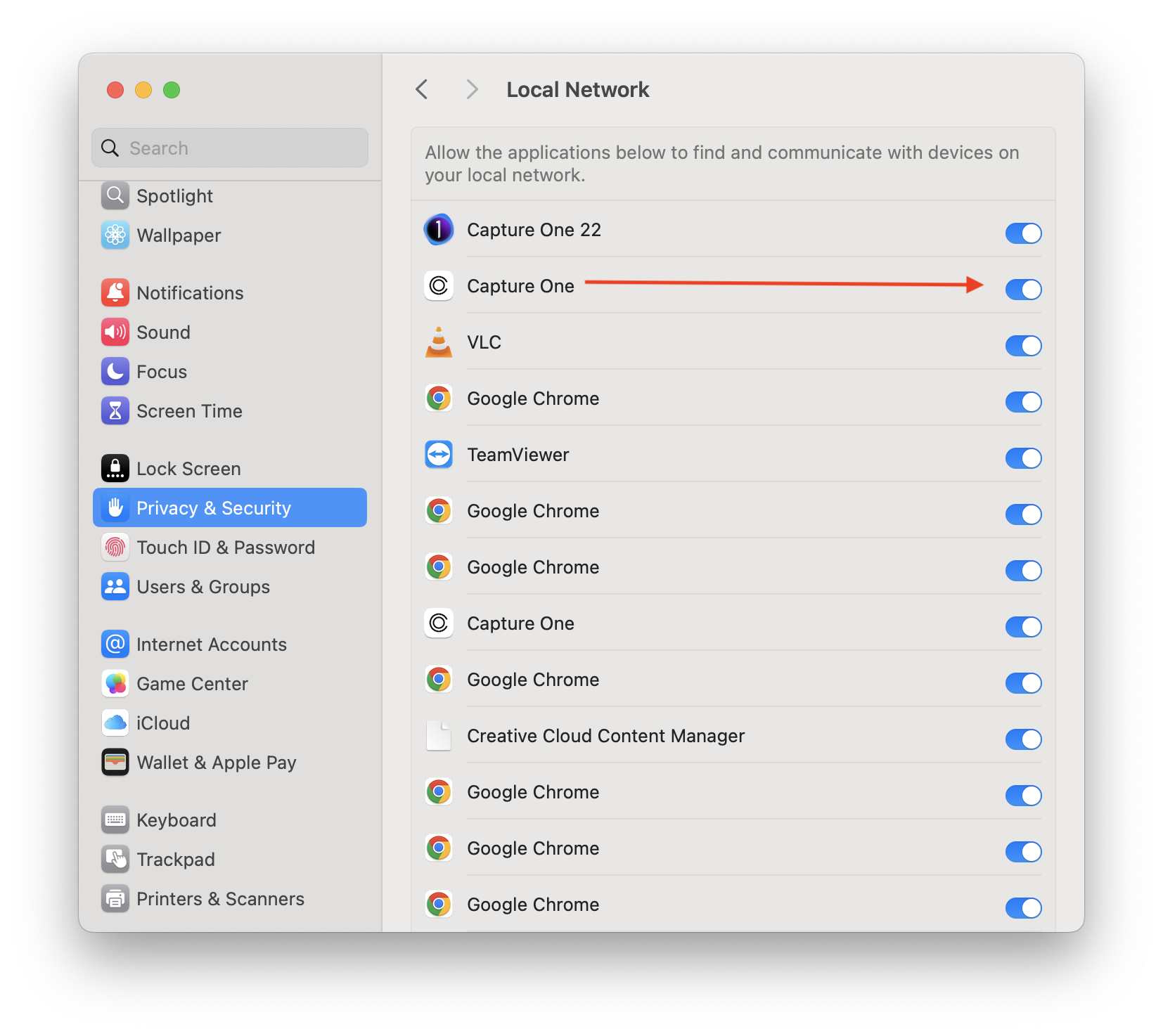The width and height of the screenshot is (1163, 1036).
Task: Minimize the window with the yellow button
Action: coord(143,90)
